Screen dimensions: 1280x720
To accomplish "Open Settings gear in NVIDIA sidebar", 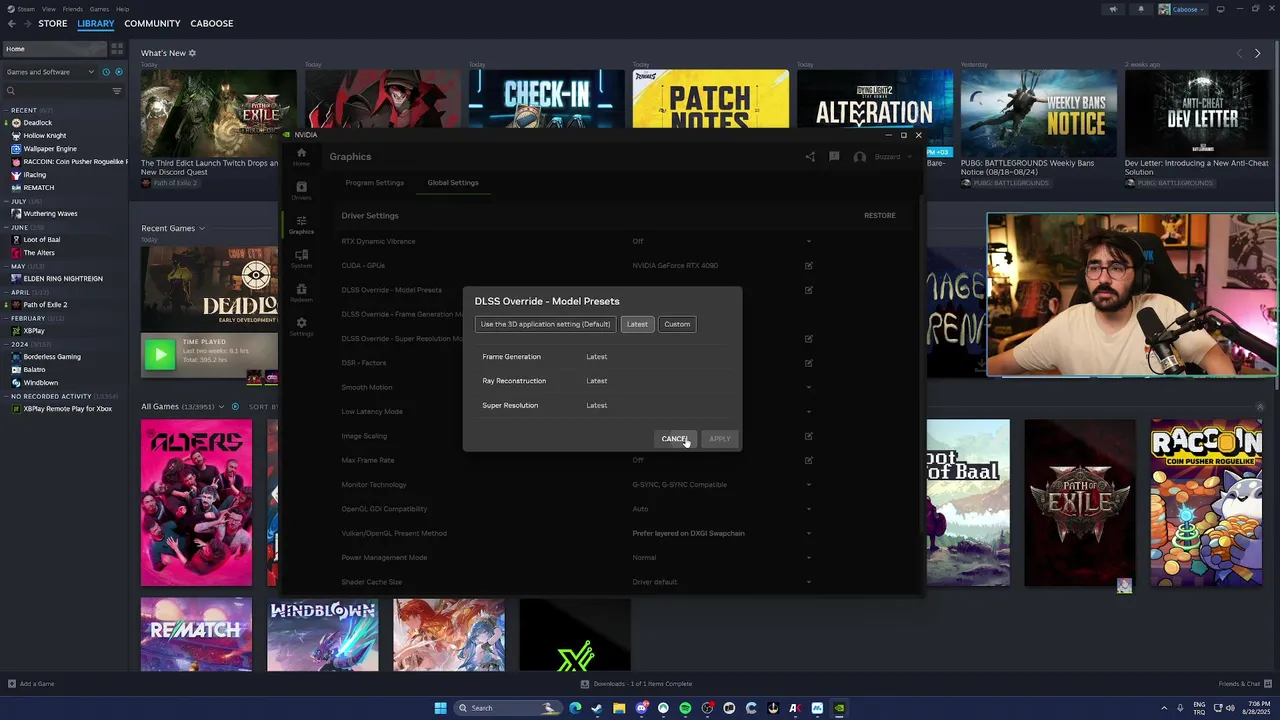I will (301, 326).
